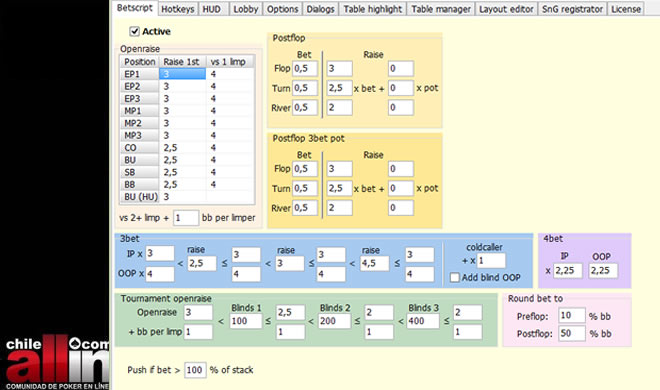660x390 pixels.
Task: Enable the Add blind OOP checkbox
Action: click(455, 278)
